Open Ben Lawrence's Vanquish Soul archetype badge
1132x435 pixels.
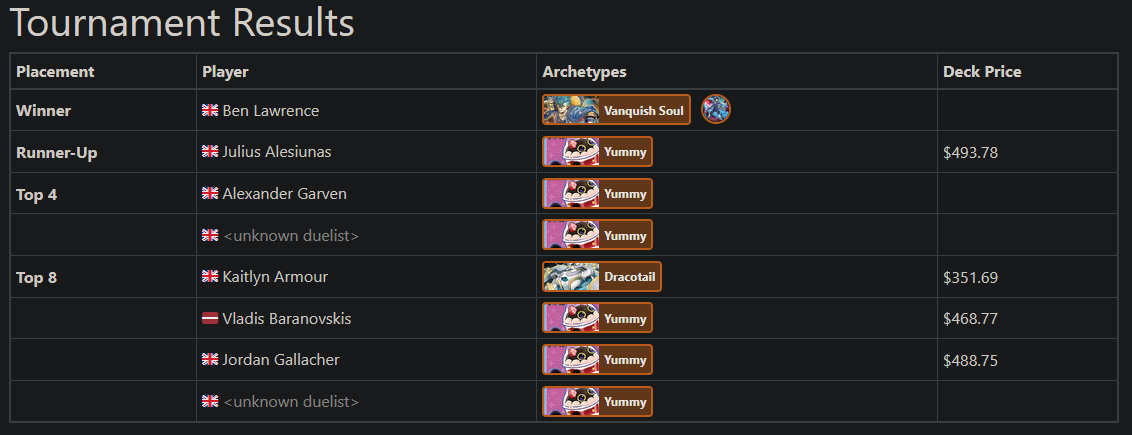click(x=617, y=110)
